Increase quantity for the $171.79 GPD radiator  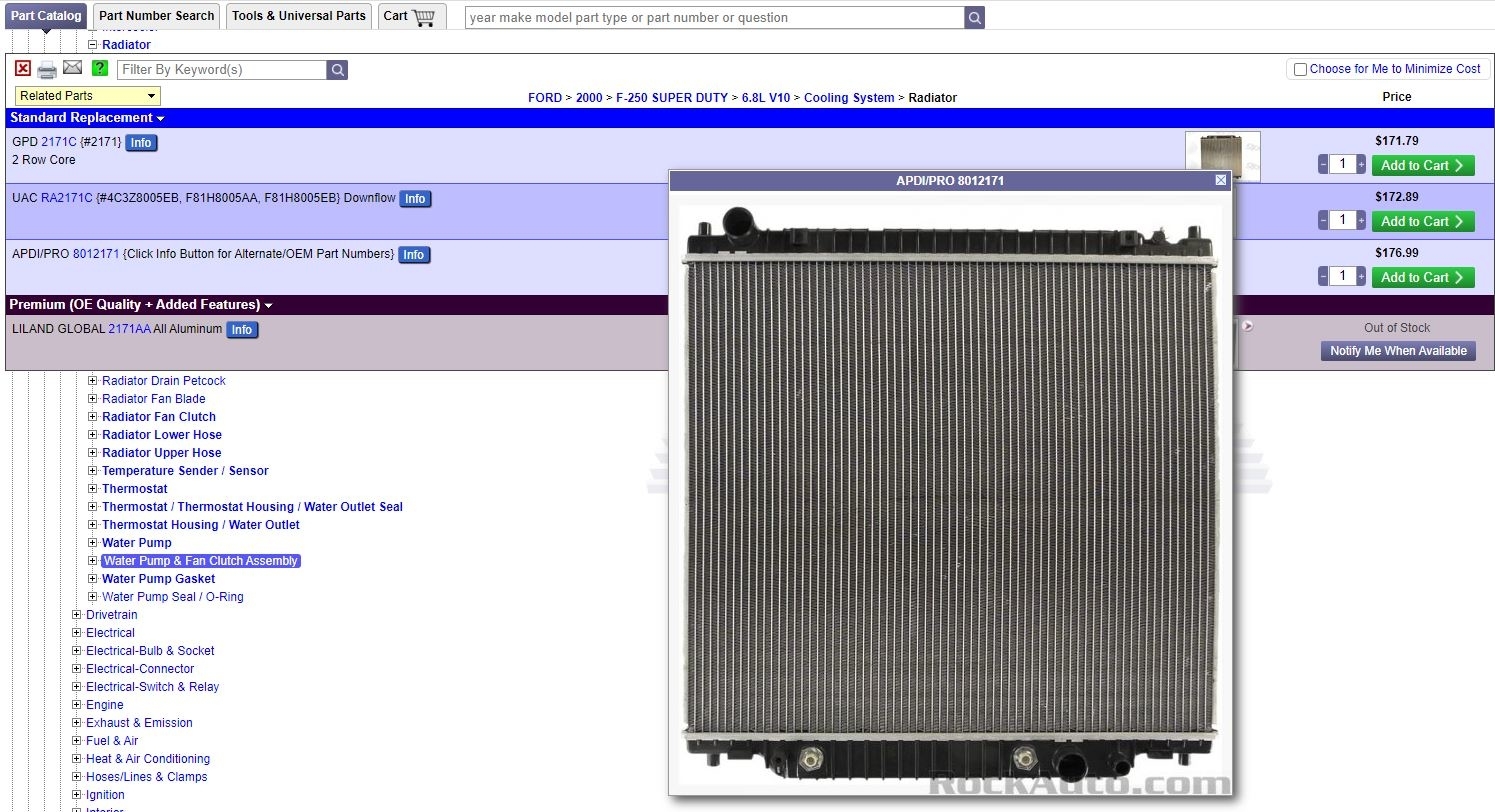pyautogui.click(x=1361, y=164)
